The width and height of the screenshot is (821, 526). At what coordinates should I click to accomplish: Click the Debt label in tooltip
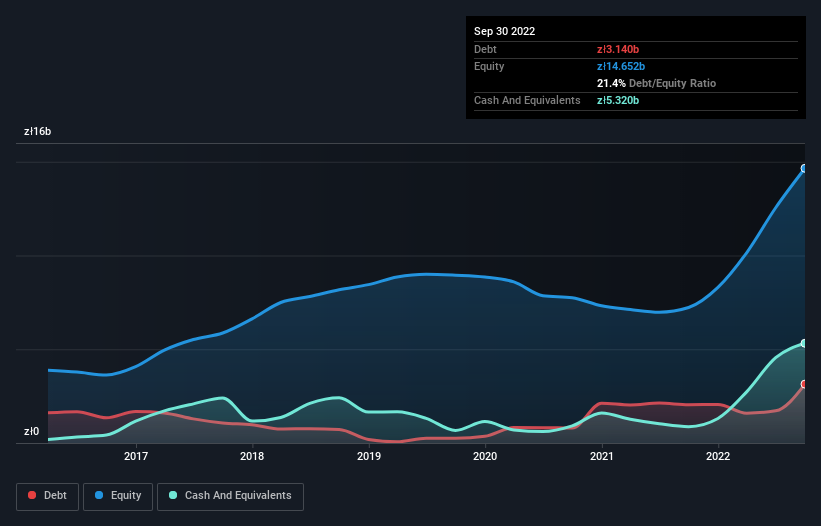tap(485, 49)
